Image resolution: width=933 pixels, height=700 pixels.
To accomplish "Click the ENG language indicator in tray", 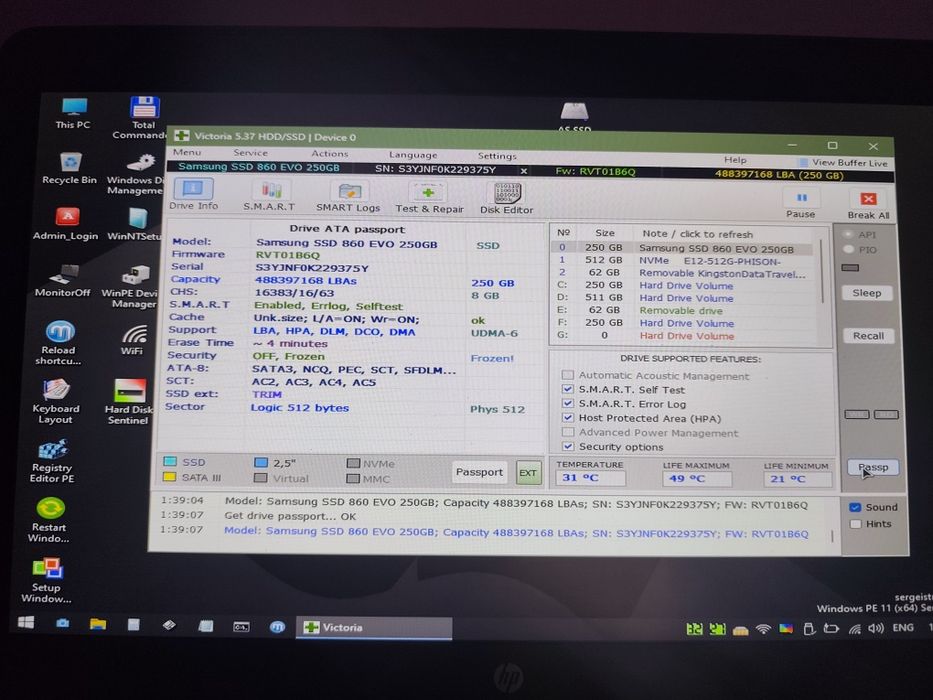I will tap(903, 627).
